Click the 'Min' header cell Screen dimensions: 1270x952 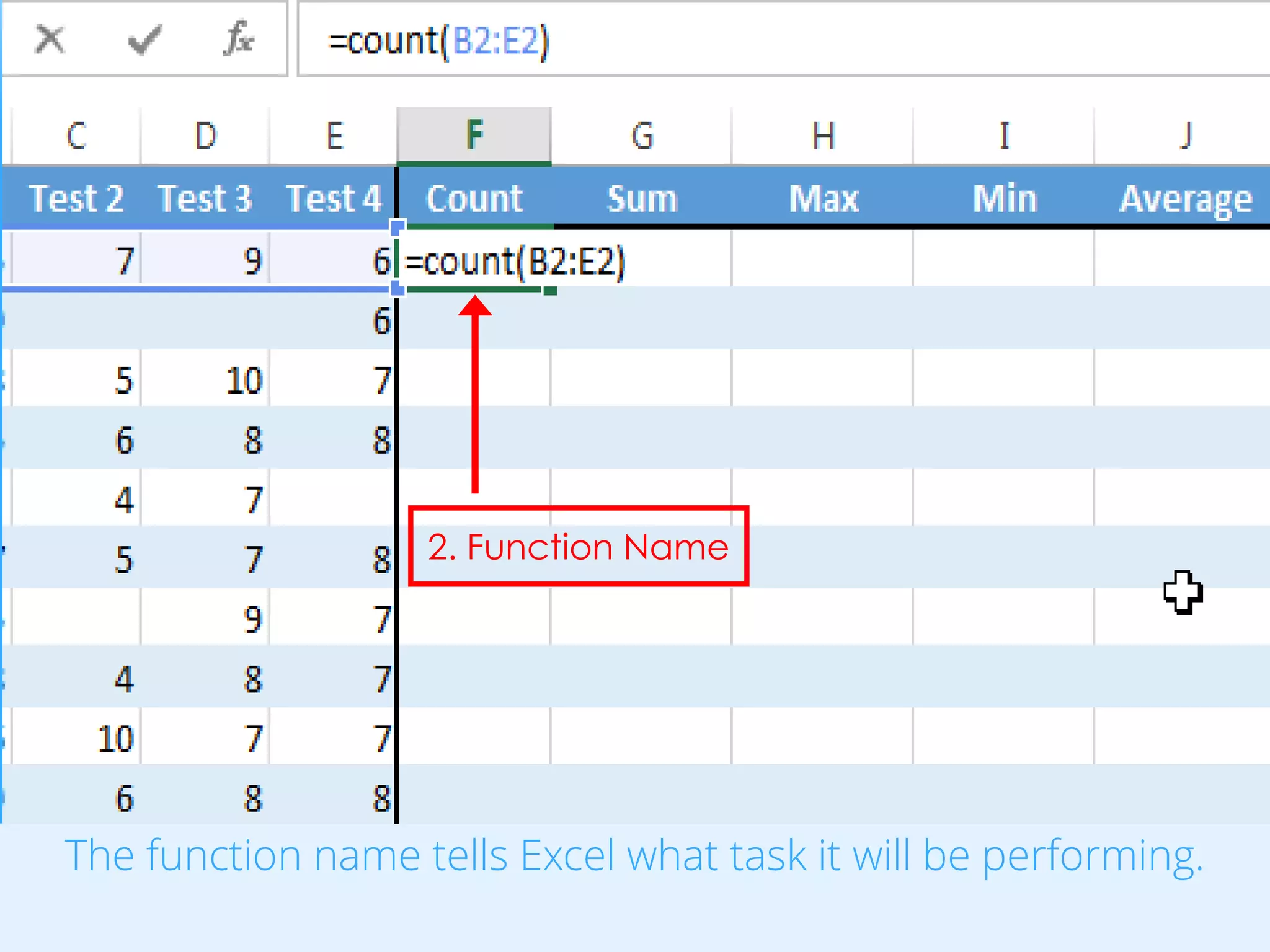coord(1004,198)
